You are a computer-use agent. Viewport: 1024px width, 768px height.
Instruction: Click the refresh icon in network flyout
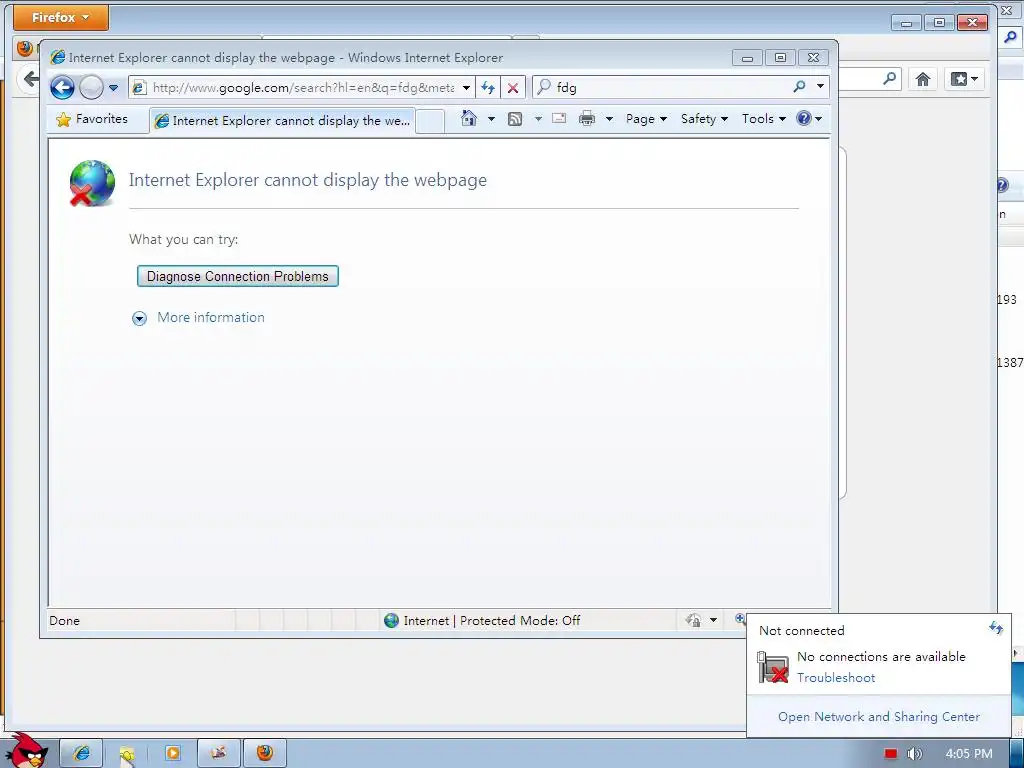(x=996, y=628)
